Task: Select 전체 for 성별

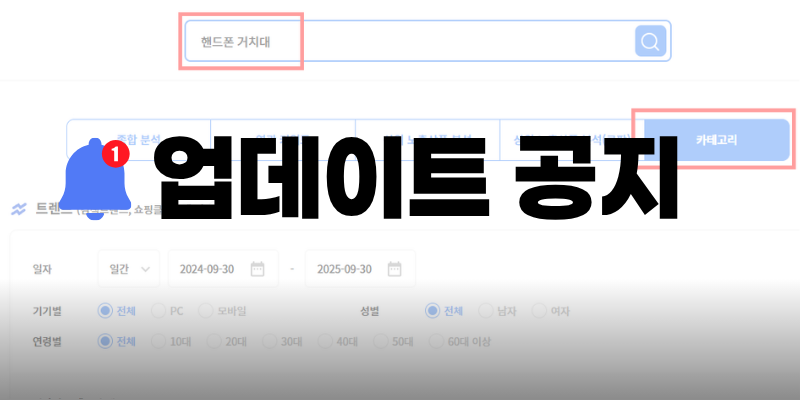Action: coord(433,311)
